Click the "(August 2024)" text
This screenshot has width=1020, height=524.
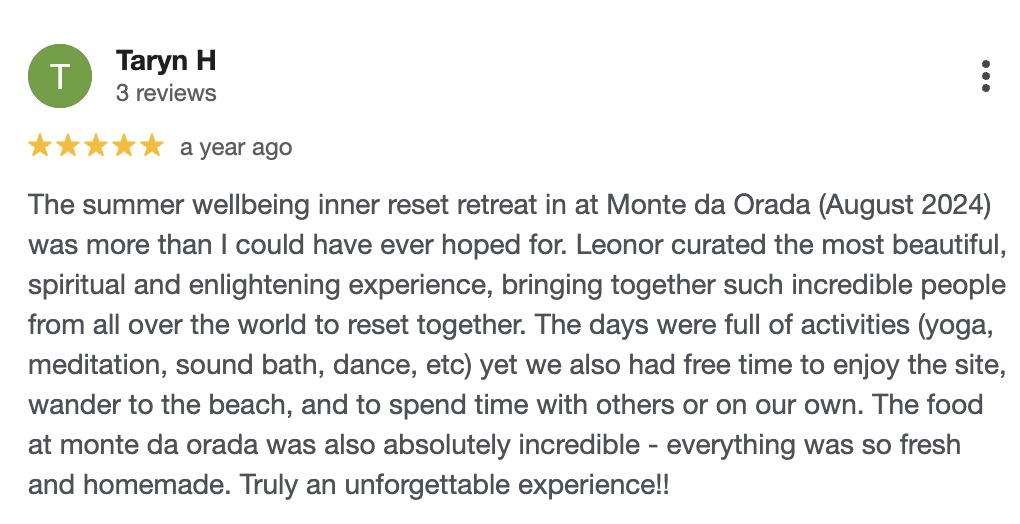coord(906,204)
